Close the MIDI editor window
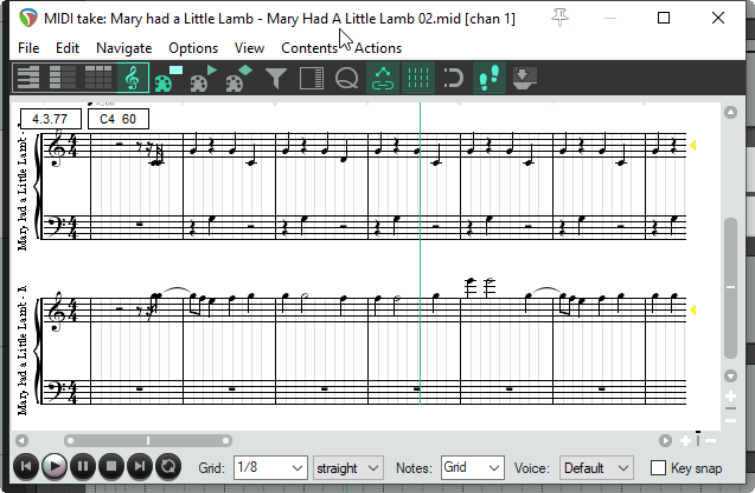 (x=718, y=18)
